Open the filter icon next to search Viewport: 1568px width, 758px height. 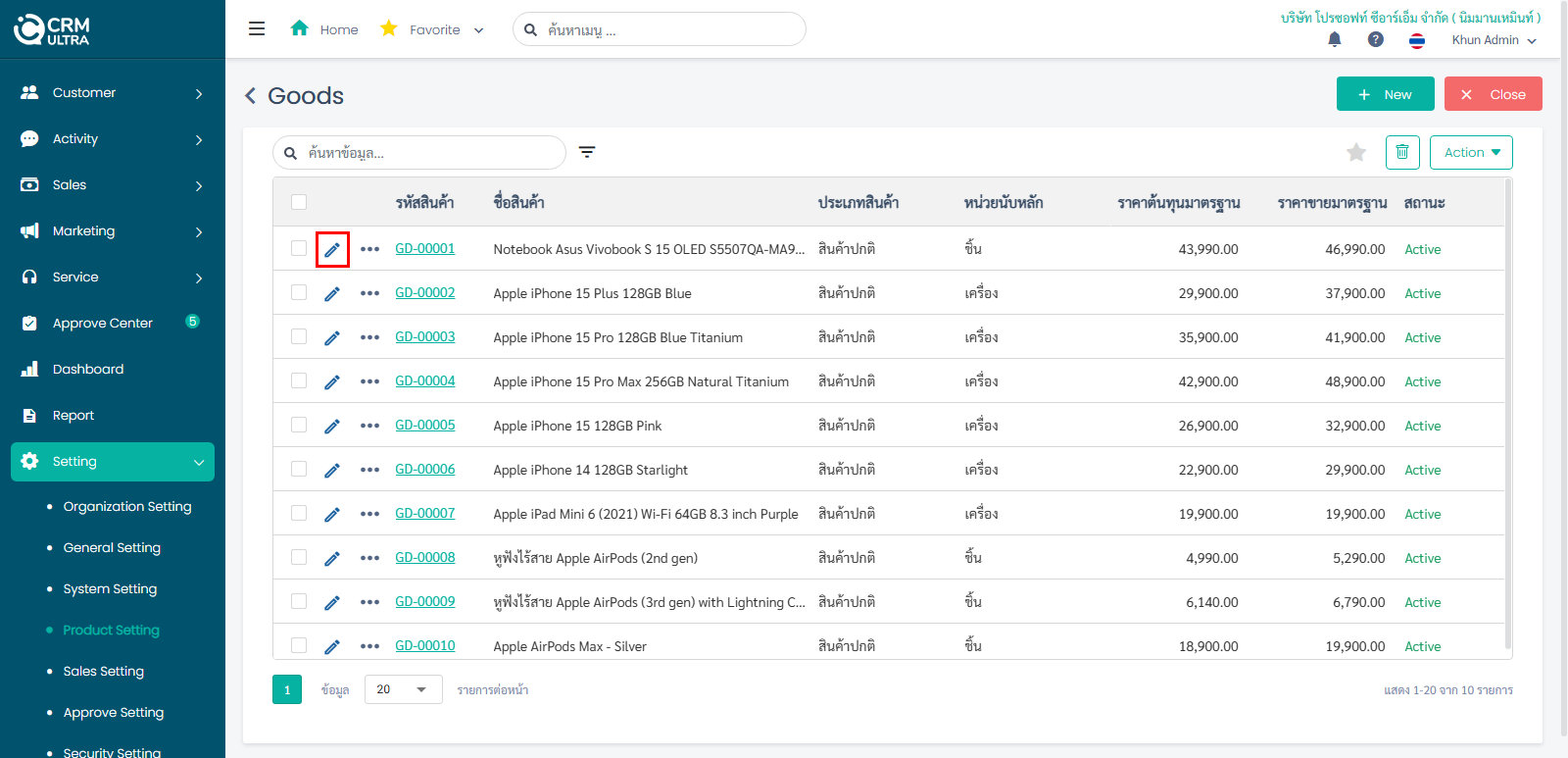pos(587,152)
